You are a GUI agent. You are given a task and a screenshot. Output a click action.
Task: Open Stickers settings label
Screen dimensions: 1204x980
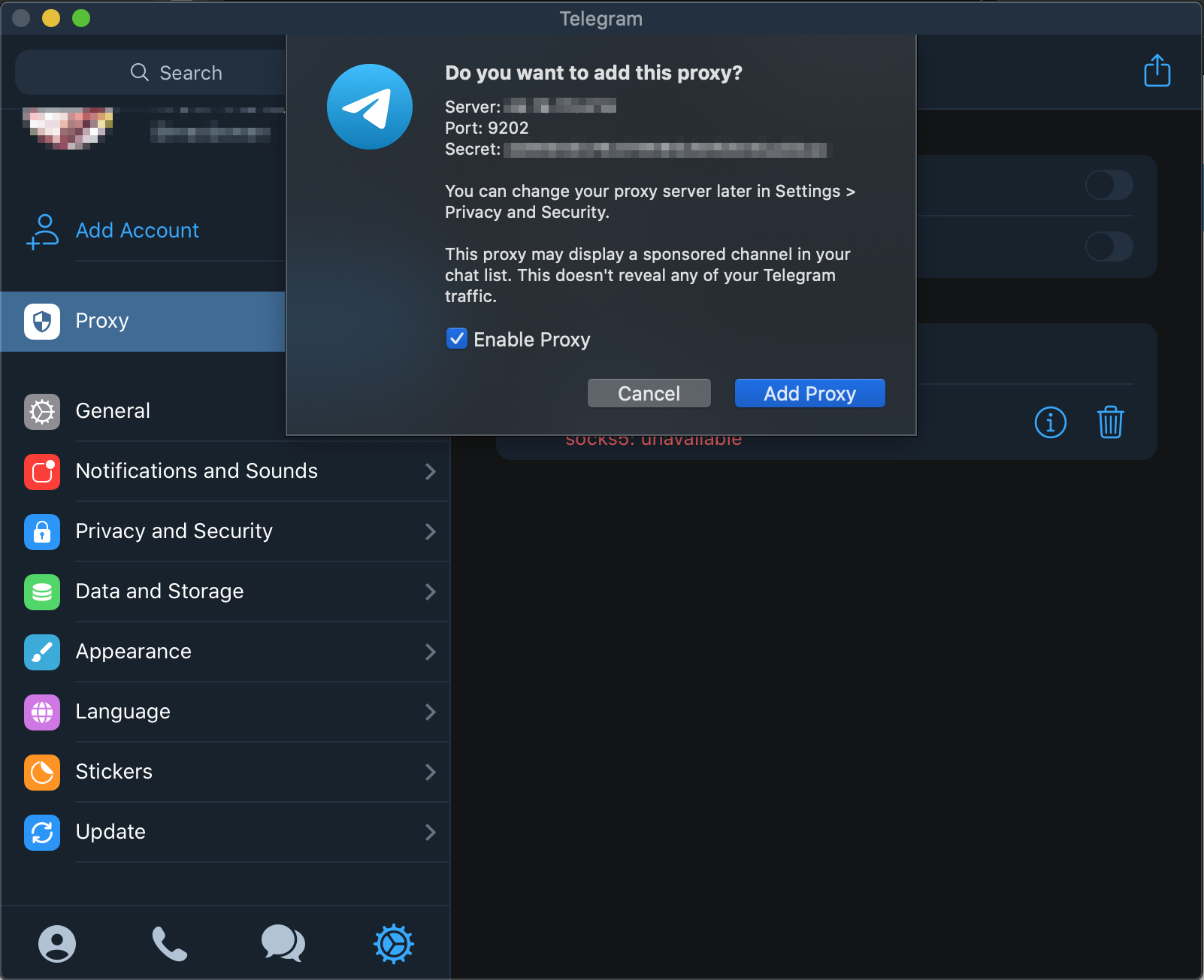(x=114, y=771)
